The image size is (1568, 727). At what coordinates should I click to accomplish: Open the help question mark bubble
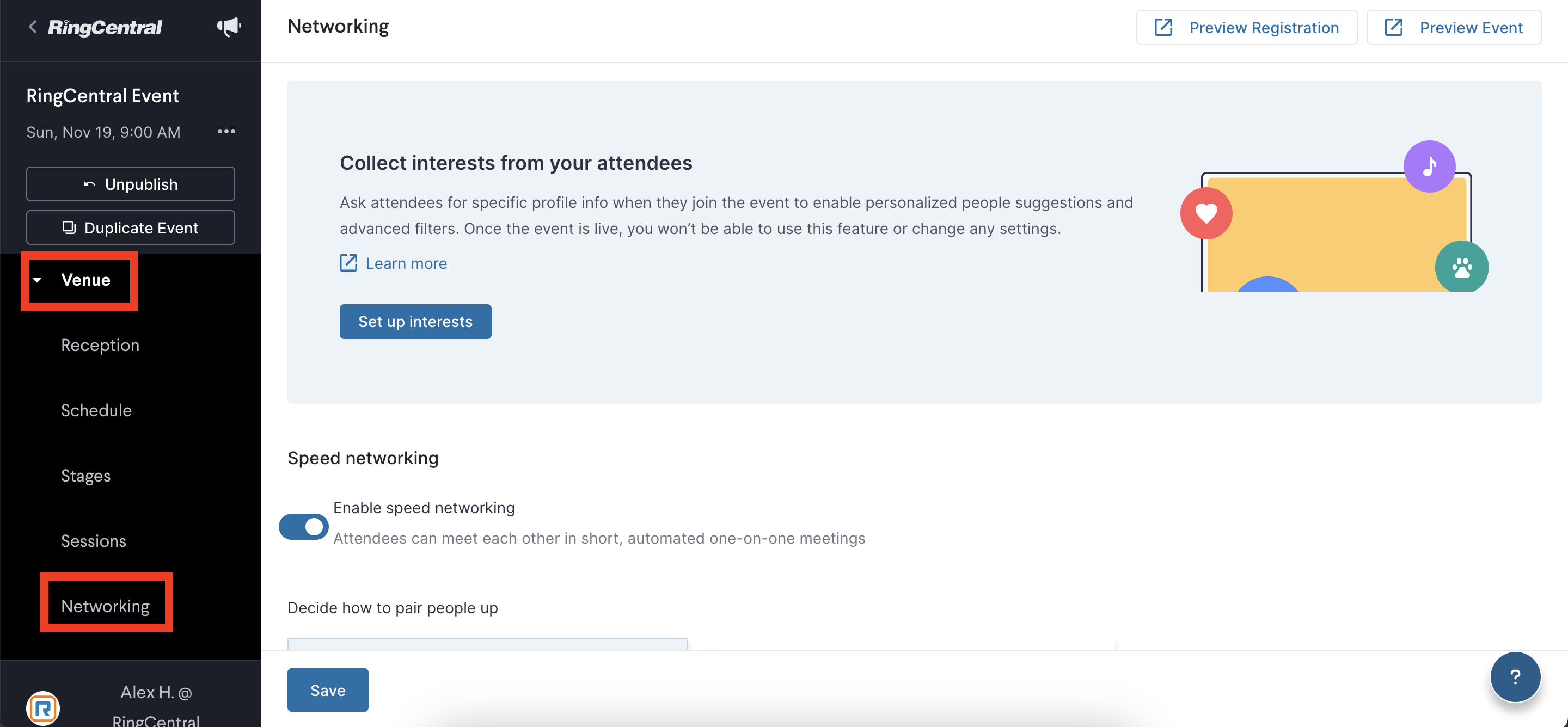[x=1515, y=676]
